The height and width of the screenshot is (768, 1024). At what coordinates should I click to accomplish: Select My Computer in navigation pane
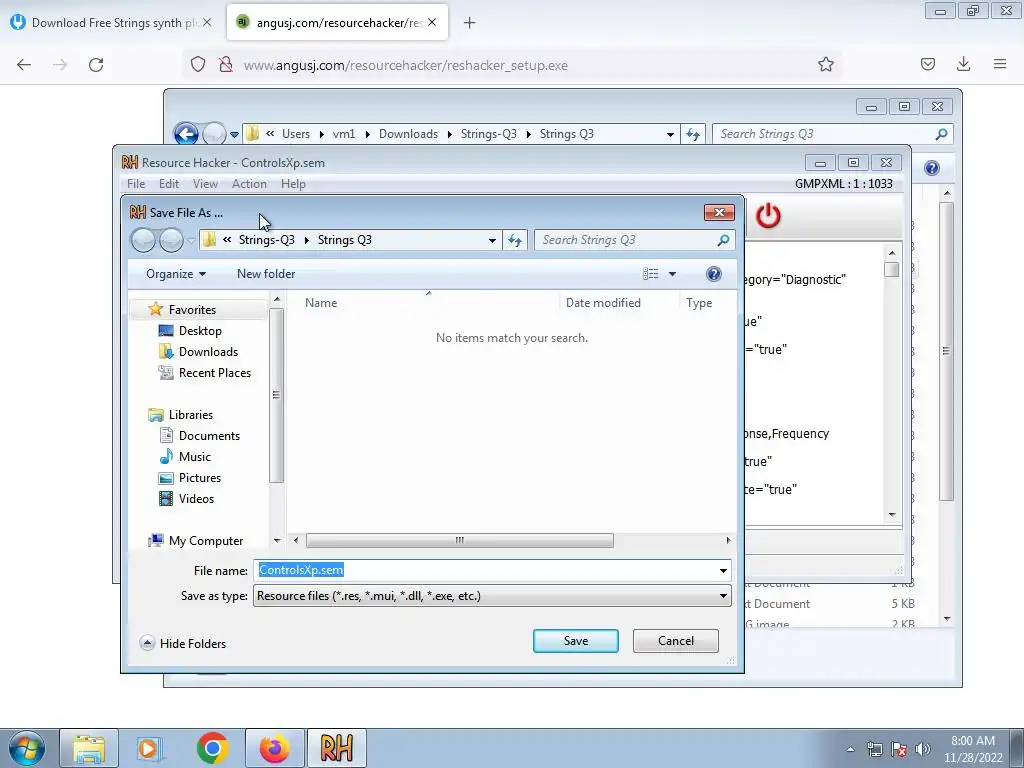(206, 541)
